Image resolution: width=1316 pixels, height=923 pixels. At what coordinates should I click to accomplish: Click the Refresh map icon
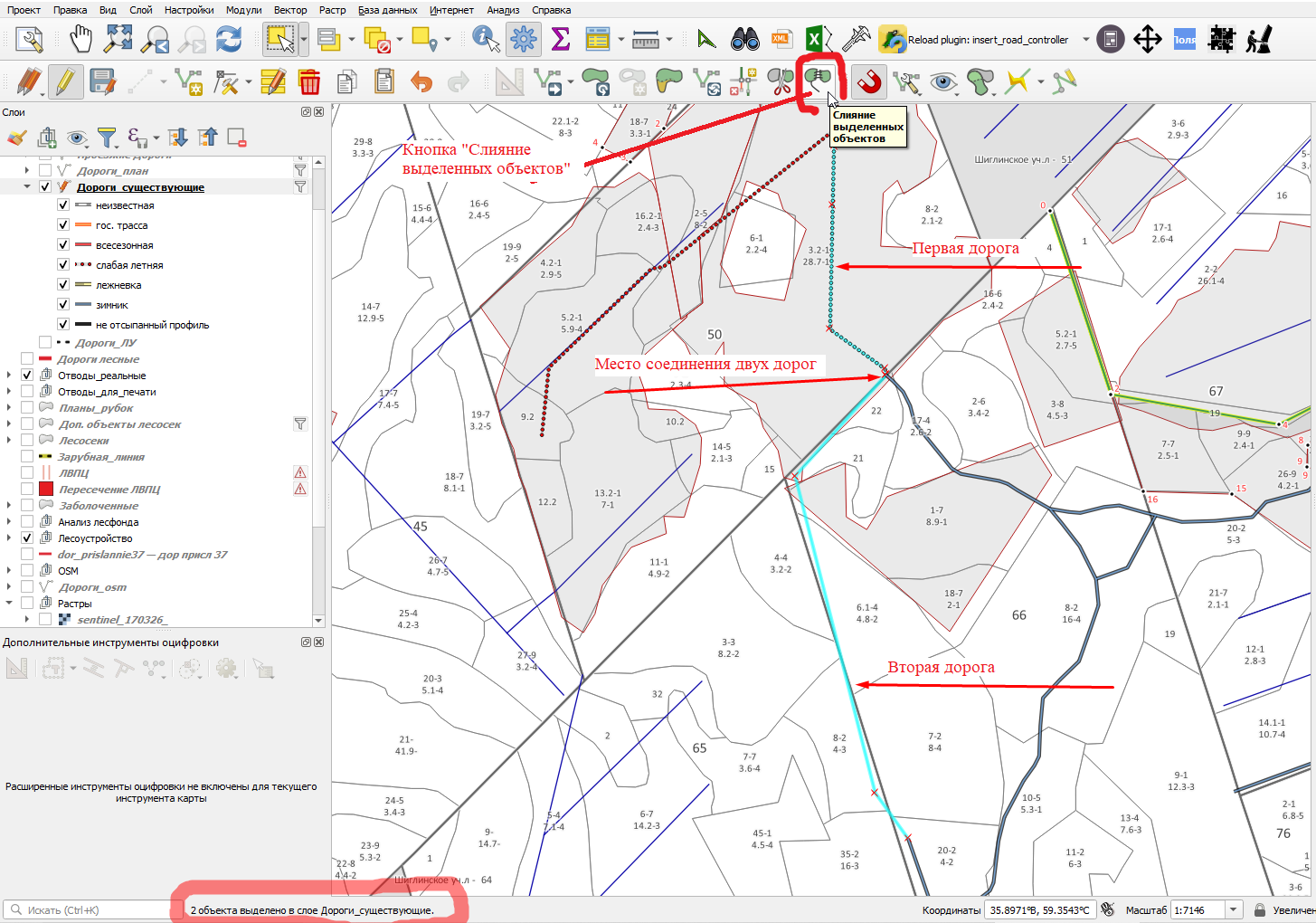click(x=229, y=39)
